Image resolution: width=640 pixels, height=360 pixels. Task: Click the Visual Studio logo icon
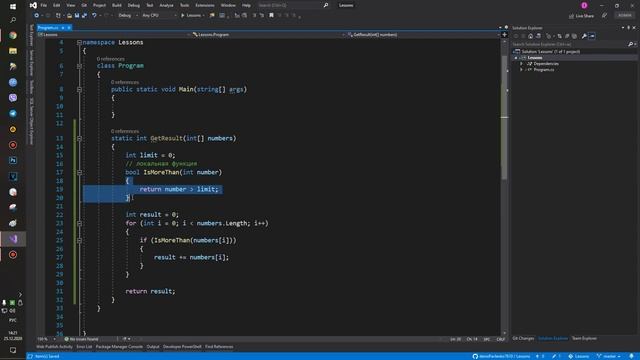click(x=33, y=5)
